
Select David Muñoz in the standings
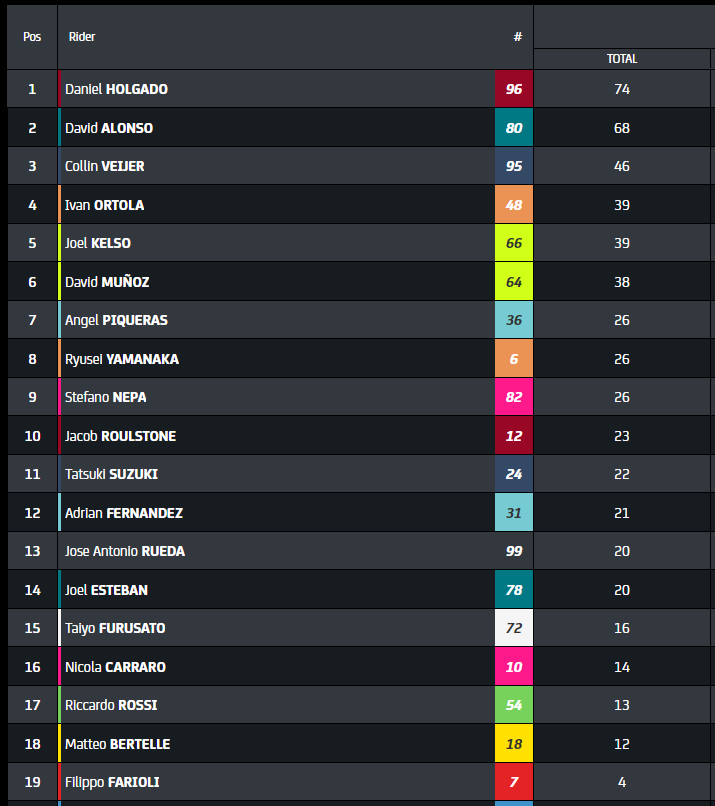[x=107, y=282]
